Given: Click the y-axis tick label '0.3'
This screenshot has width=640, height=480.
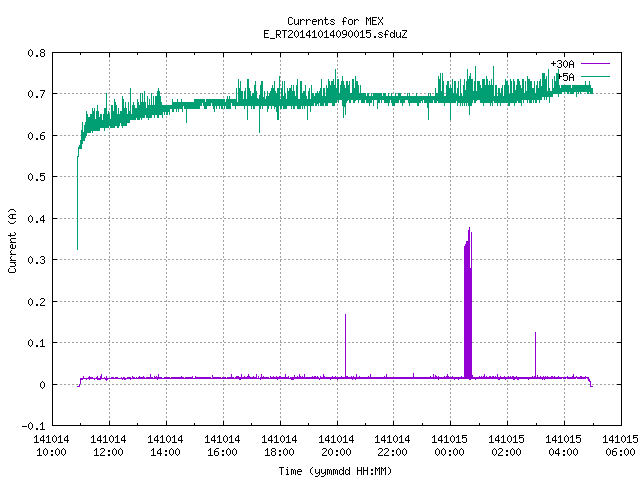Looking at the screenshot, I should tap(36, 260).
